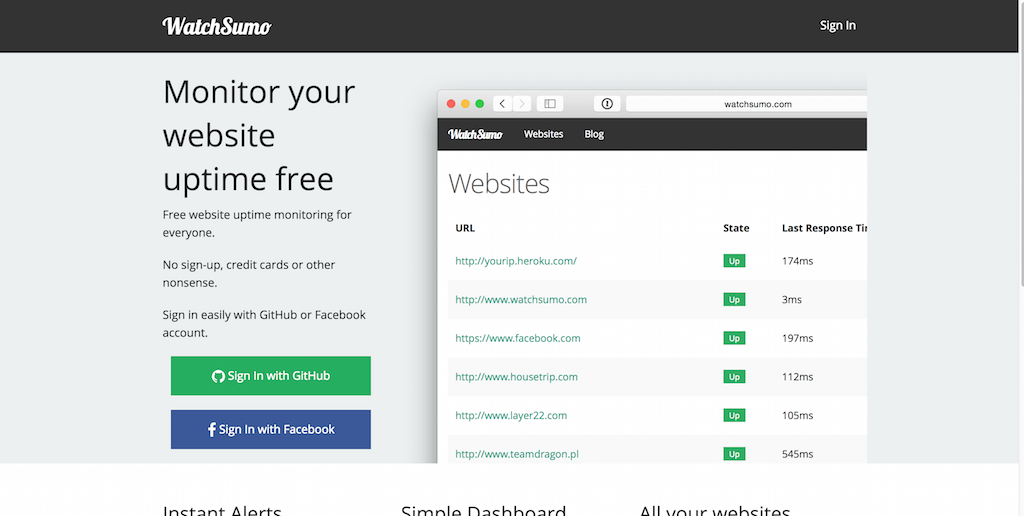This screenshot has height=516, width=1024.
Task: Click the 174ms response time value
Action: pos(797,261)
